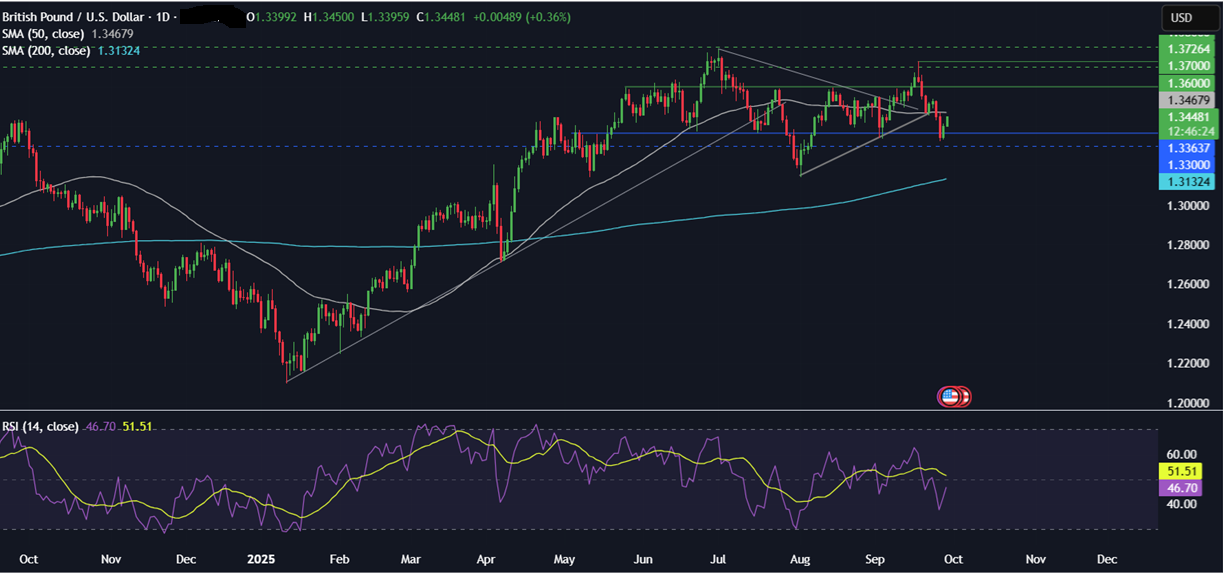Click the US flag economic event icon
Screen dimensions: 1223x573
click(x=948, y=397)
